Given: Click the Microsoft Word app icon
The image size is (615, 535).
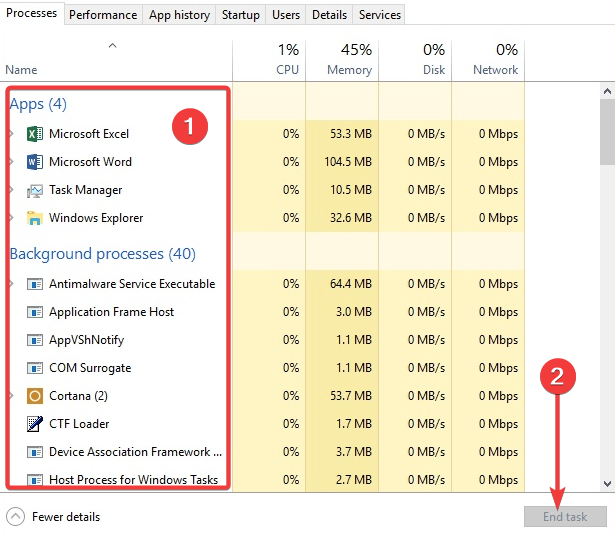Looking at the screenshot, I should point(35,162).
